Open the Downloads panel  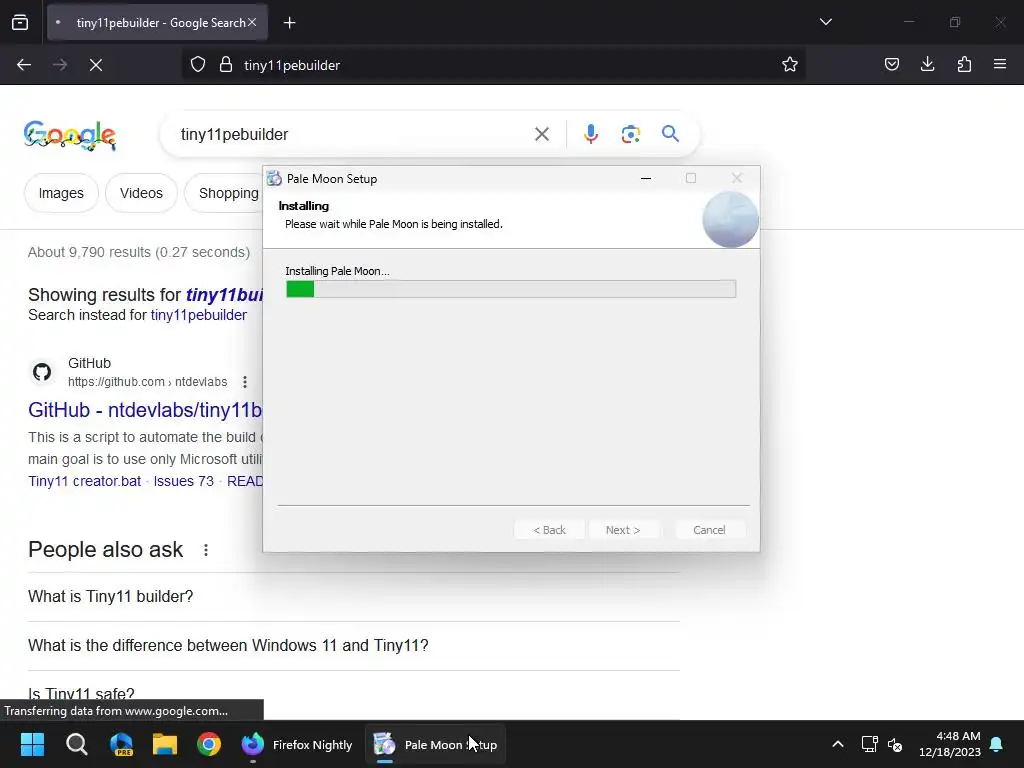point(927,64)
